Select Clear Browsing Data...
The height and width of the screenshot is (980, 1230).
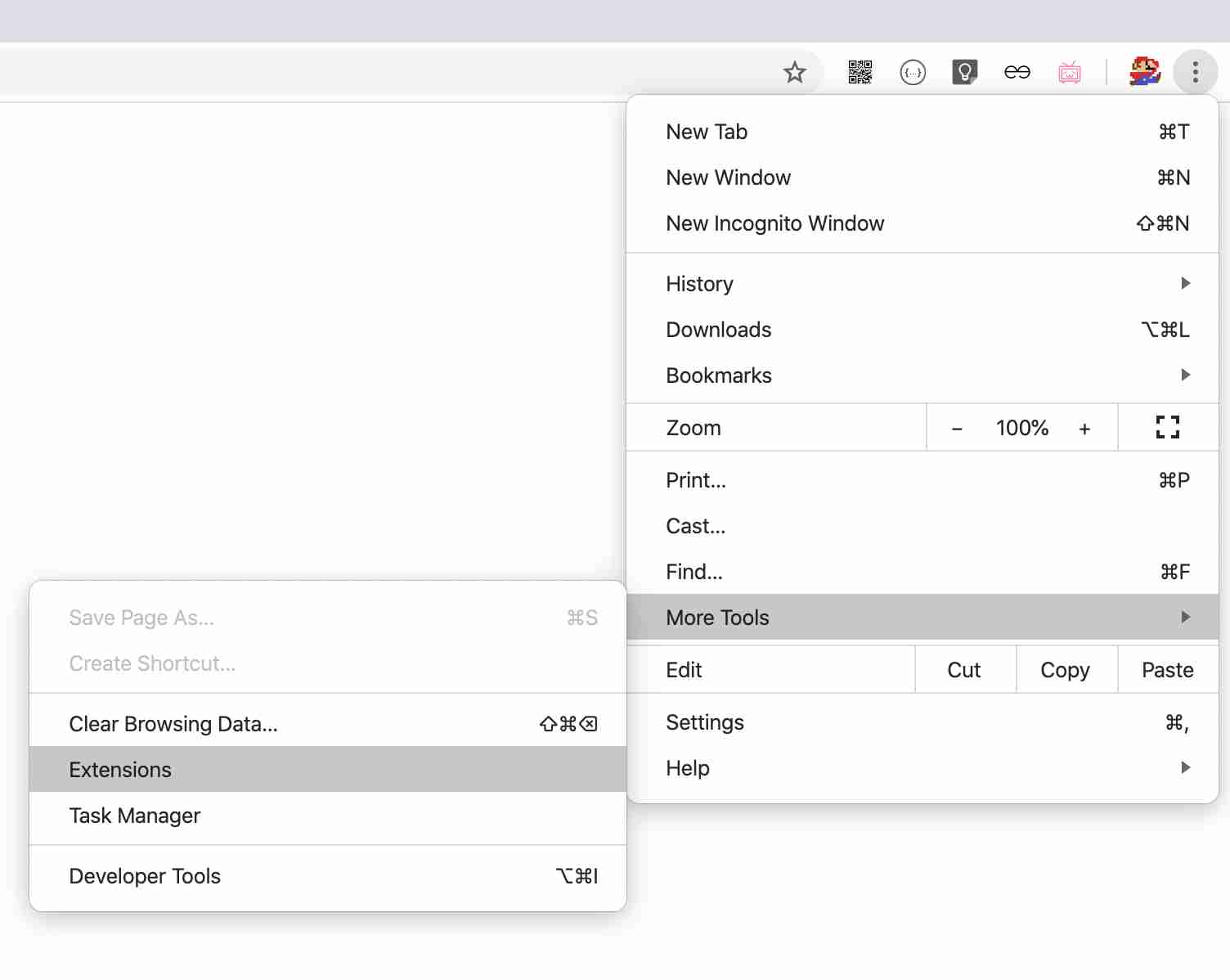328,724
